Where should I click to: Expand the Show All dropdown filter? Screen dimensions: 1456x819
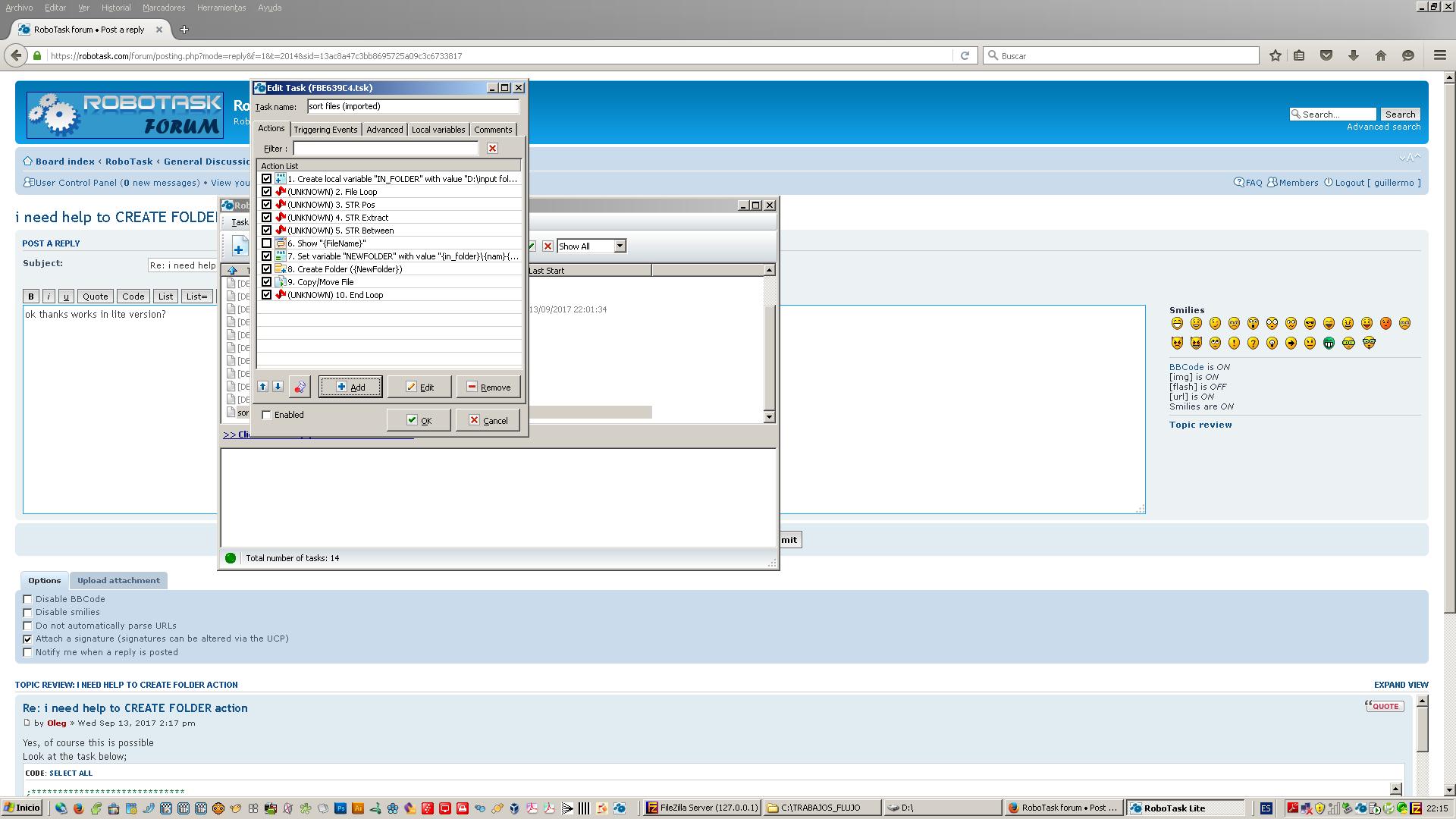620,246
